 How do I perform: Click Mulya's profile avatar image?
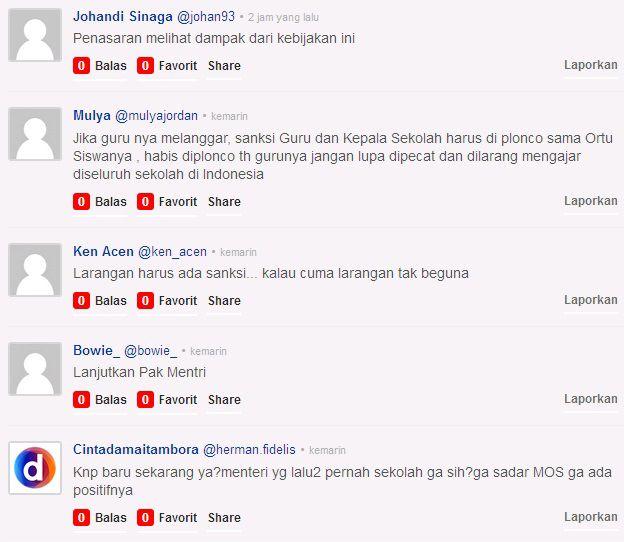pos(35,134)
